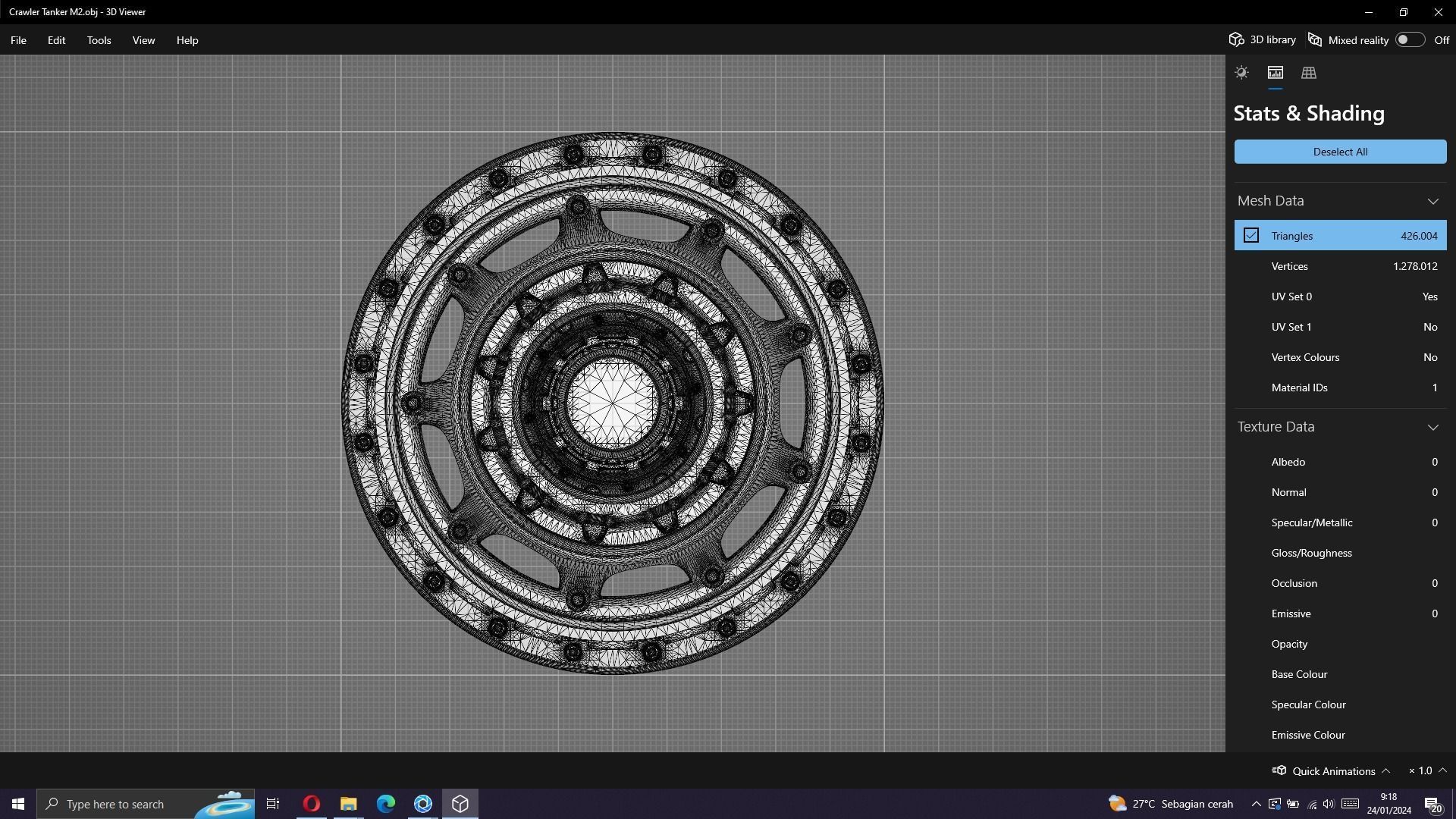This screenshot has height=819, width=1456.
Task: Open the Edit menu
Action: [56, 40]
